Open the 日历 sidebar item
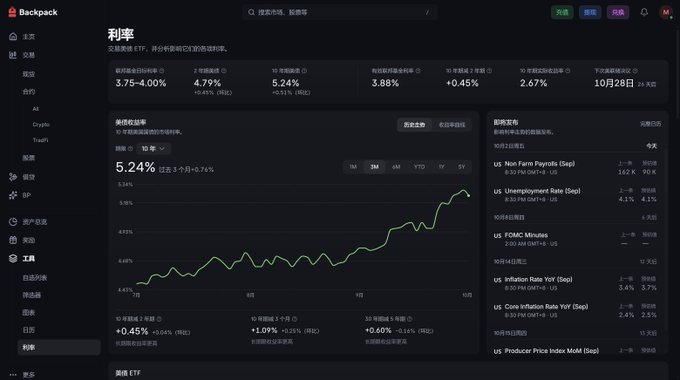The image size is (680, 380). pyautogui.click(x=29, y=330)
